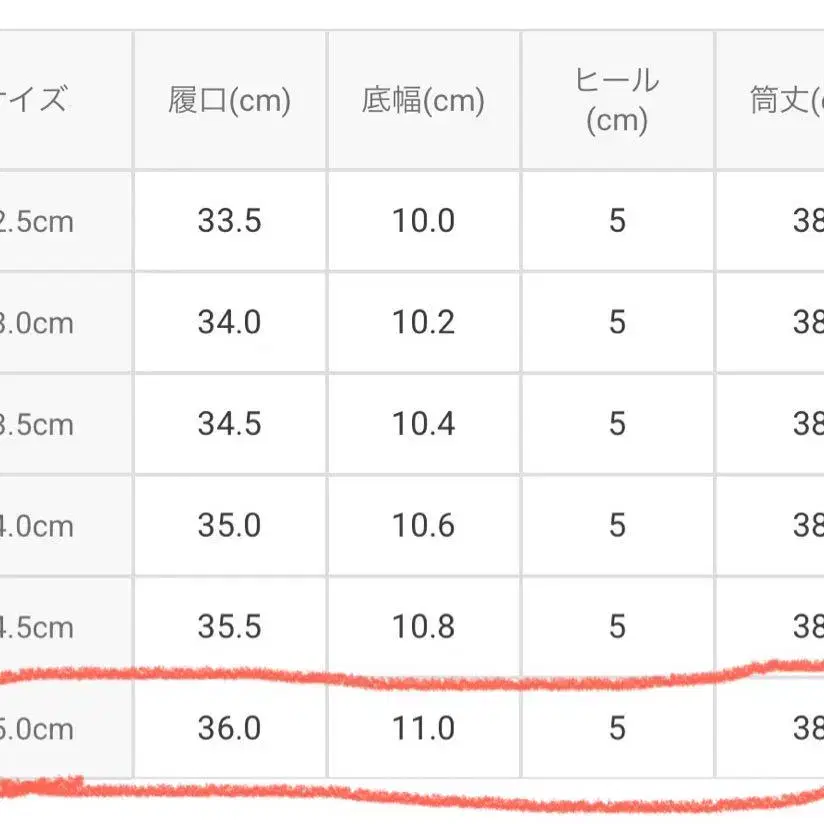This screenshot has height=824, width=824.
Task: Click heel value 5 in the 34.5 row
Action: (617, 424)
